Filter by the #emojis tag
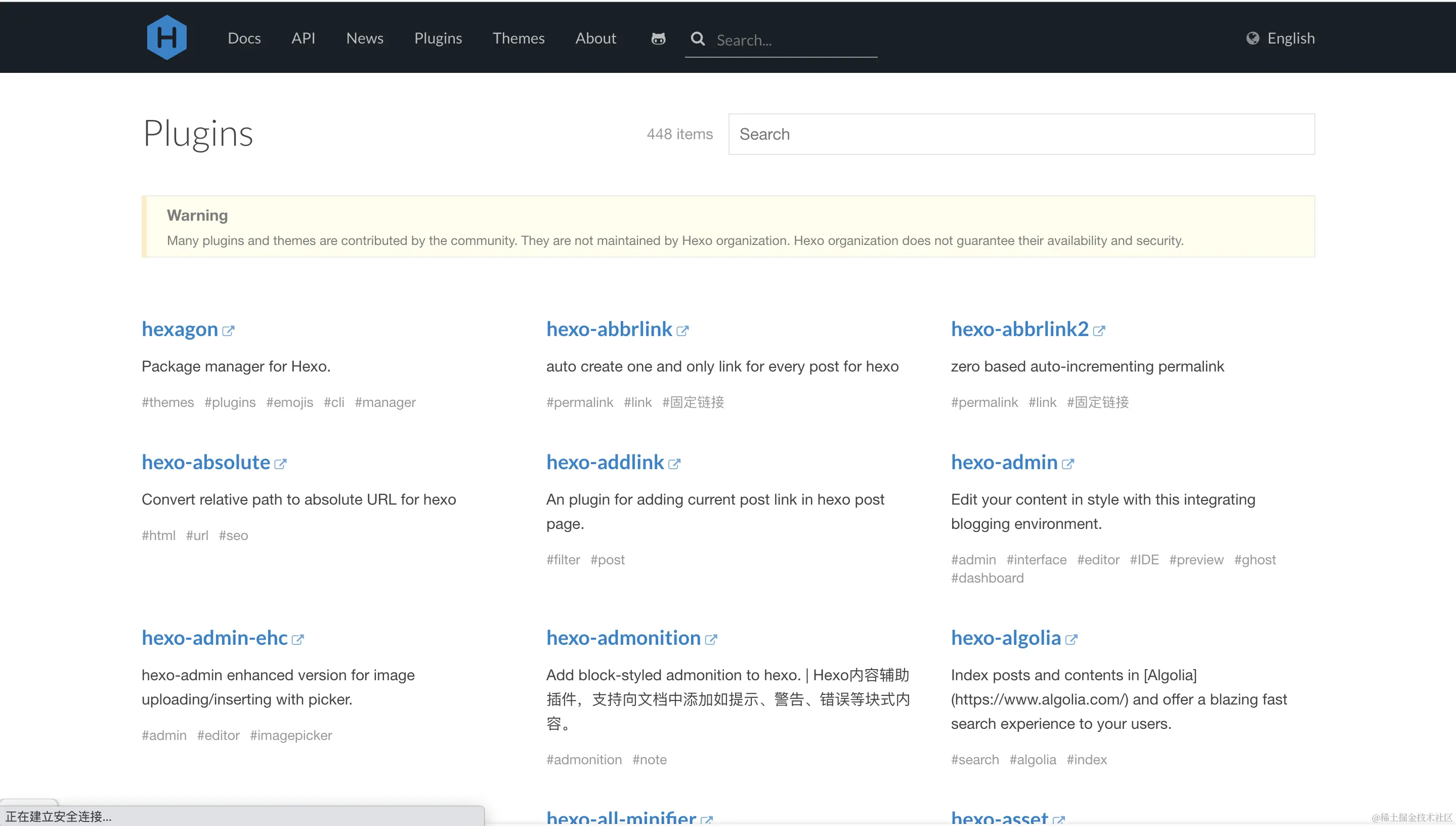Viewport: 1456px width, 826px height. click(x=290, y=402)
